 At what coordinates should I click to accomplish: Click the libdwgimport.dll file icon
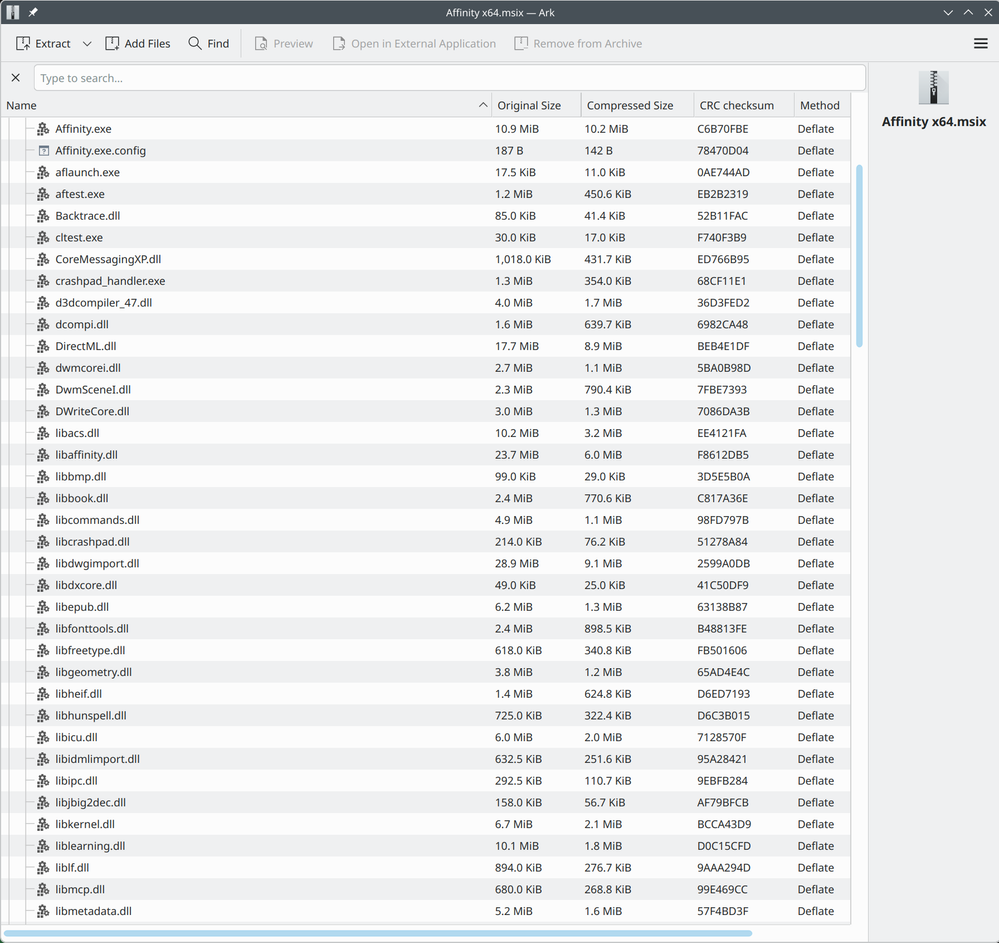pyautogui.click(x=43, y=563)
